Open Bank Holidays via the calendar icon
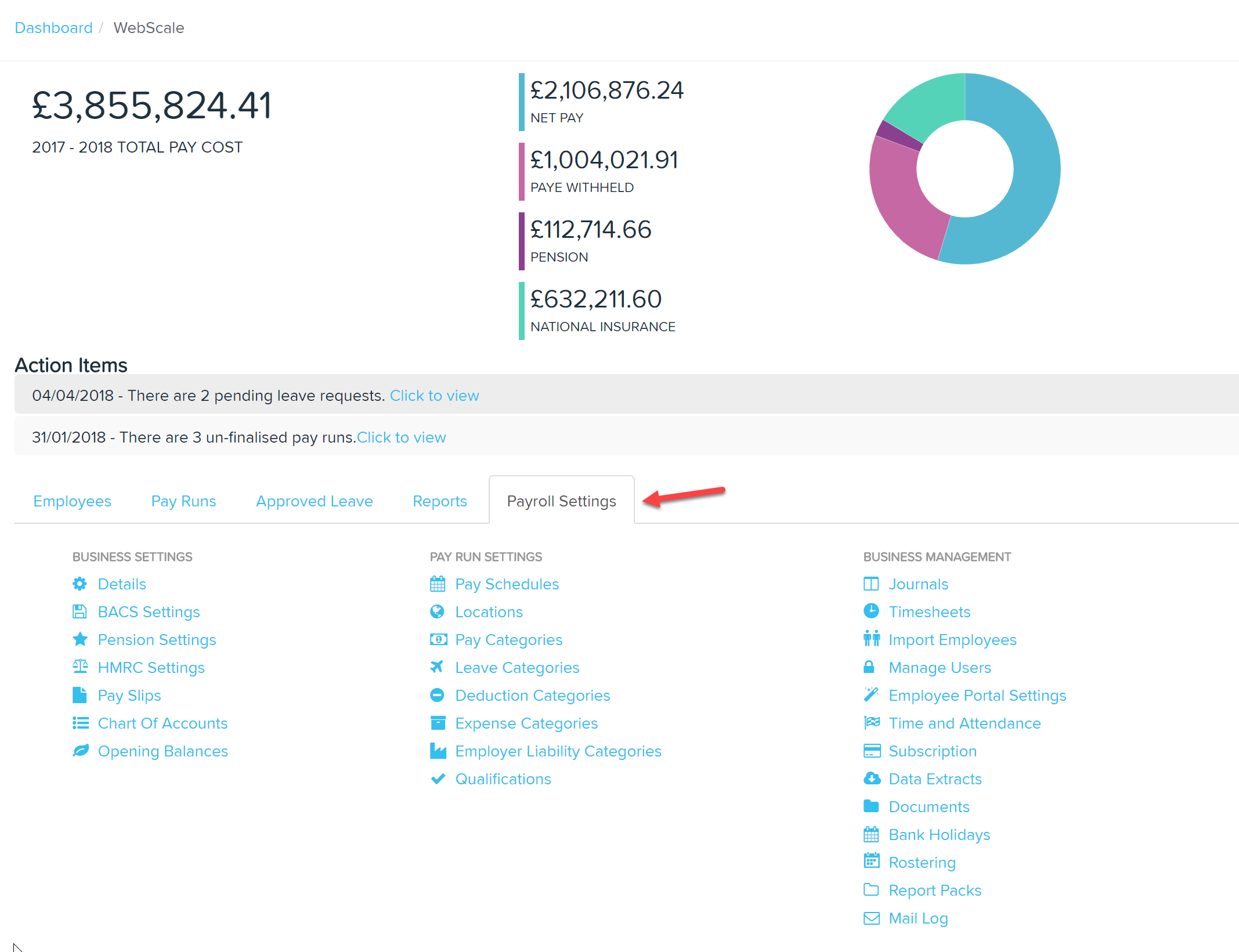Screen dimensions: 1239x952 pyautogui.click(x=871, y=834)
